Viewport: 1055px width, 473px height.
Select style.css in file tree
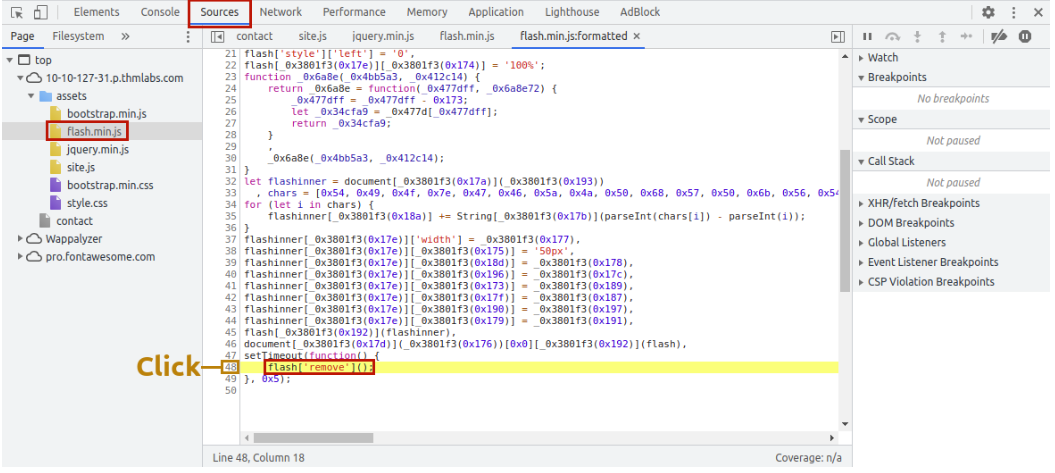86,203
